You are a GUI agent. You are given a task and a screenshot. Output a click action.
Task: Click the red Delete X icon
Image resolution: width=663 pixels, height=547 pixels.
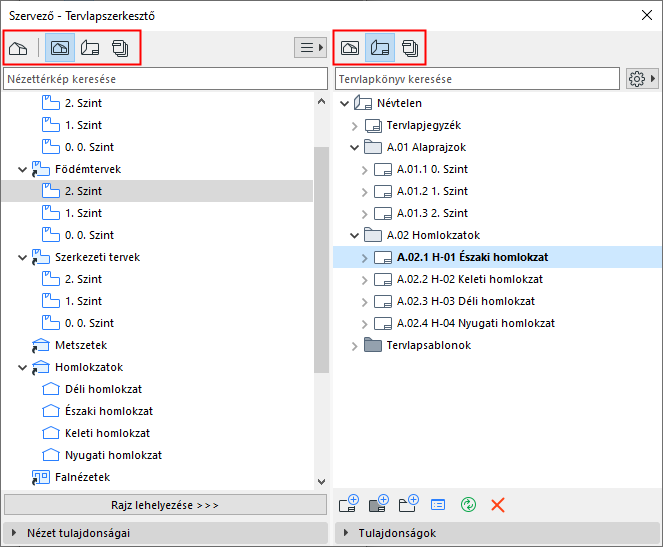click(498, 505)
